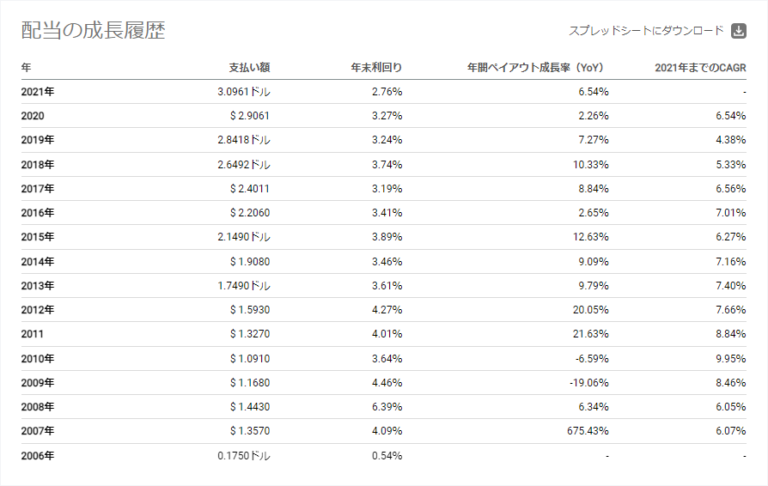
Task: Select the 2021年 row label
Action: 37,92
